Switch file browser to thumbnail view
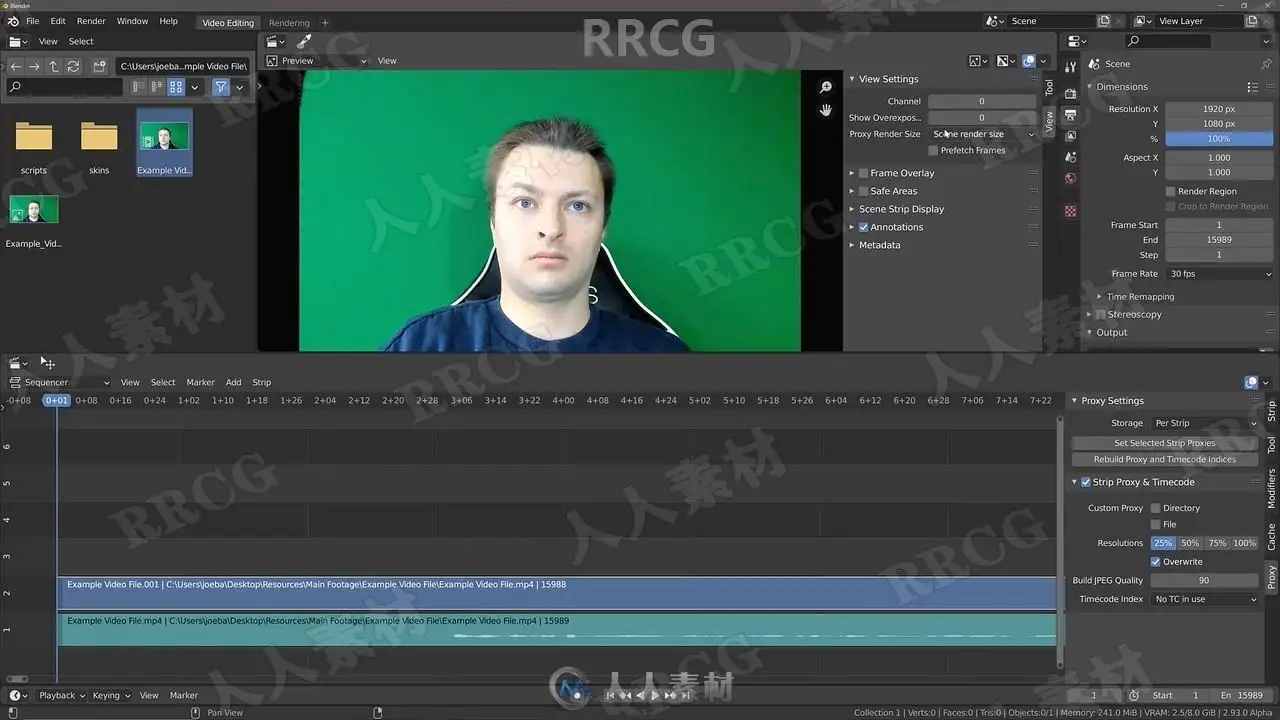1280x720 pixels. tap(176, 87)
